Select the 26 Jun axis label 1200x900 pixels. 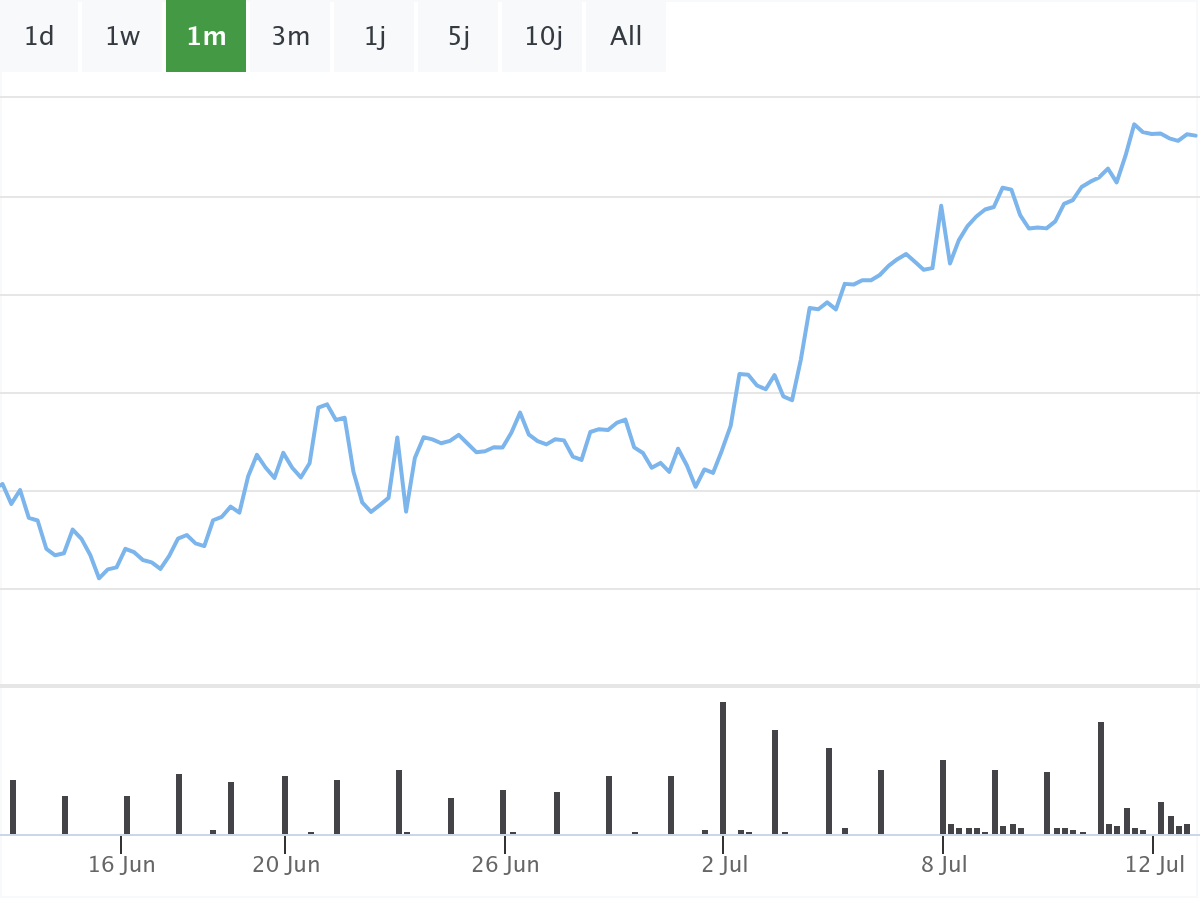[x=505, y=865]
